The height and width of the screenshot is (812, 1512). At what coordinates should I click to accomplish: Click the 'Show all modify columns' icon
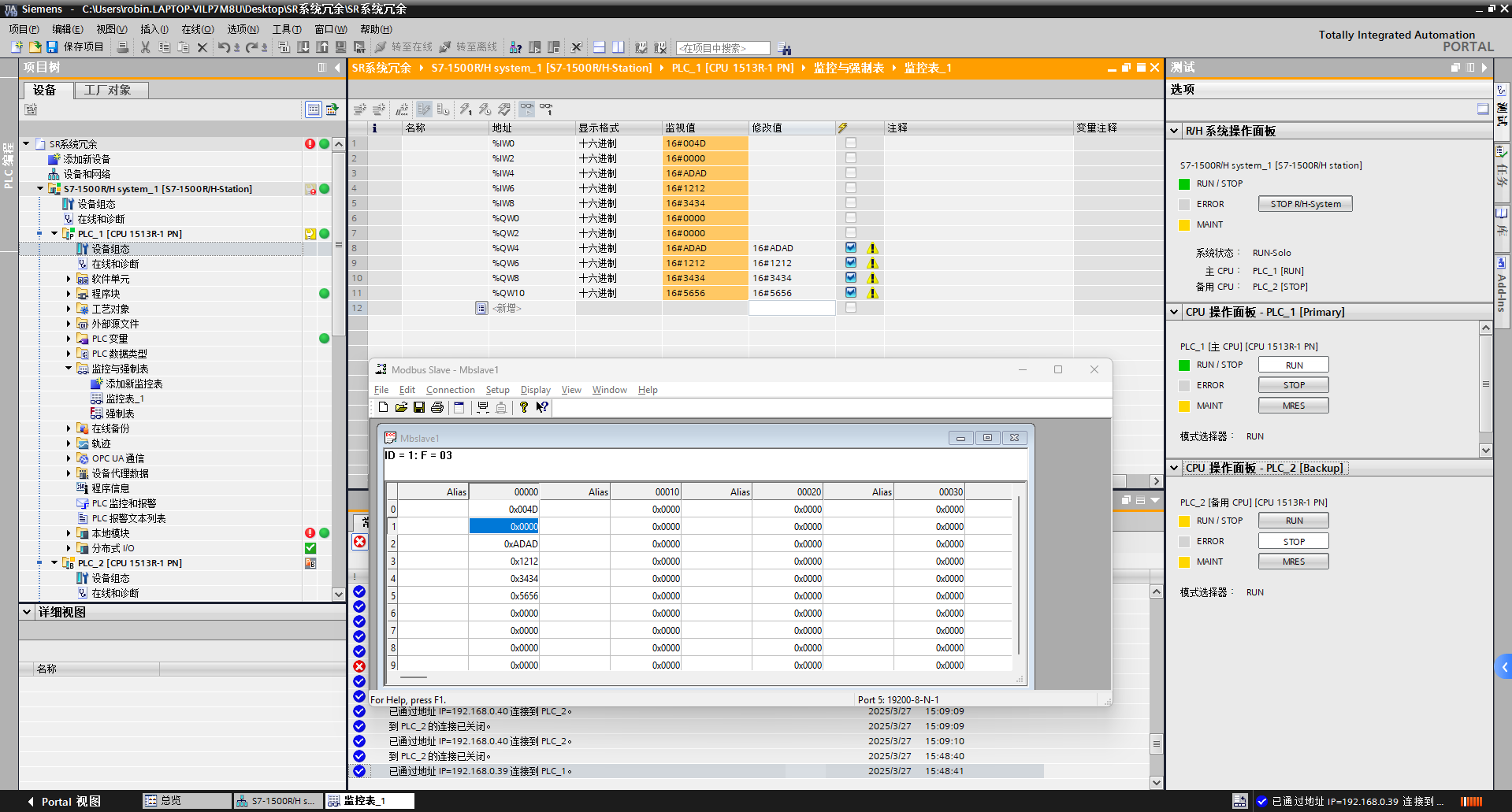425,109
